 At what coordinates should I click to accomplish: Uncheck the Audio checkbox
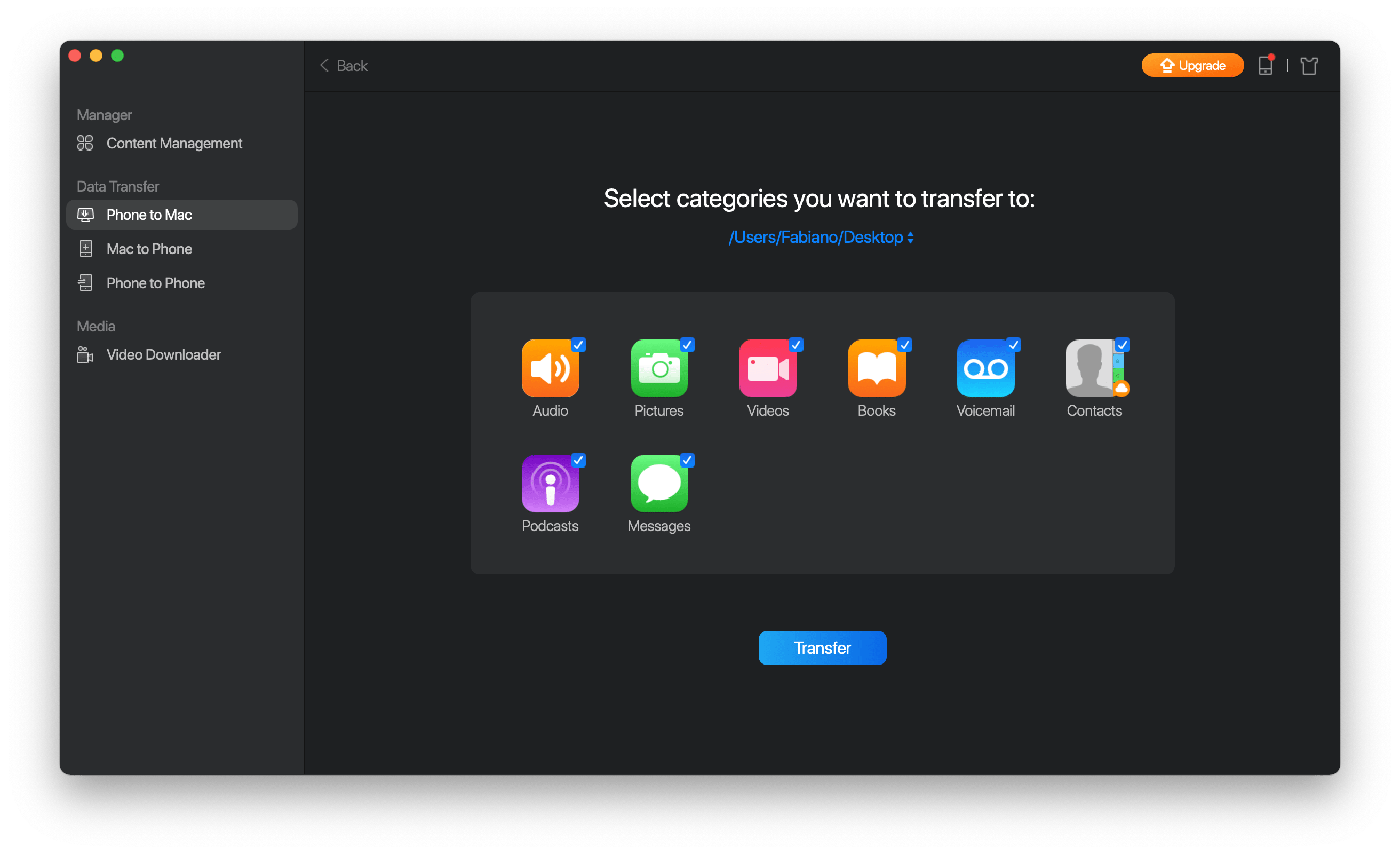578,345
